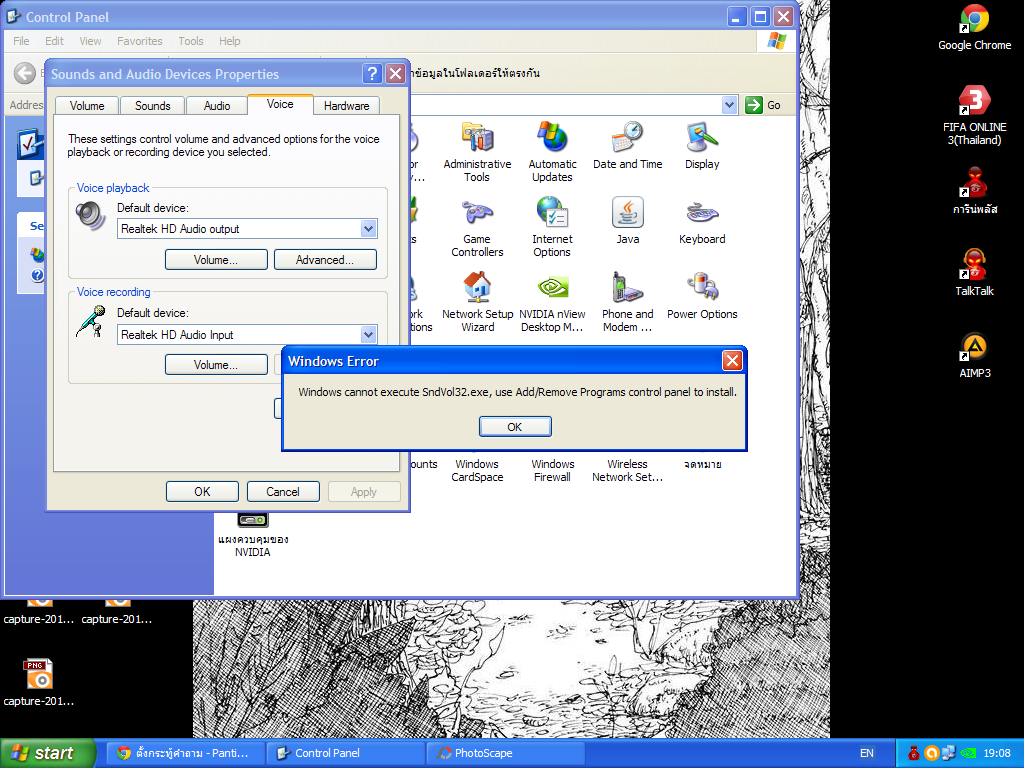The width and height of the screenshot is (1024, 768).
Task: Open the Tools menu
Action: pos(191,41)
